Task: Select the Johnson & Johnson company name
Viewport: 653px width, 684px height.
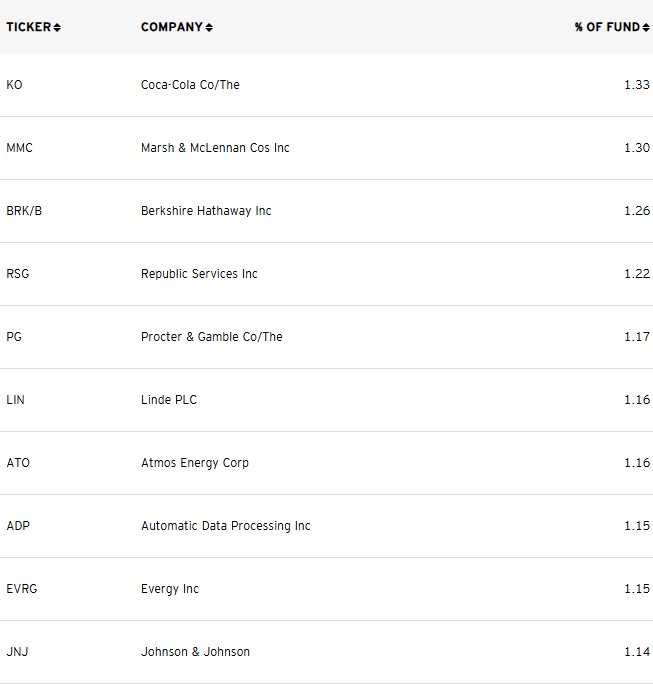Action: click(195, 652)
